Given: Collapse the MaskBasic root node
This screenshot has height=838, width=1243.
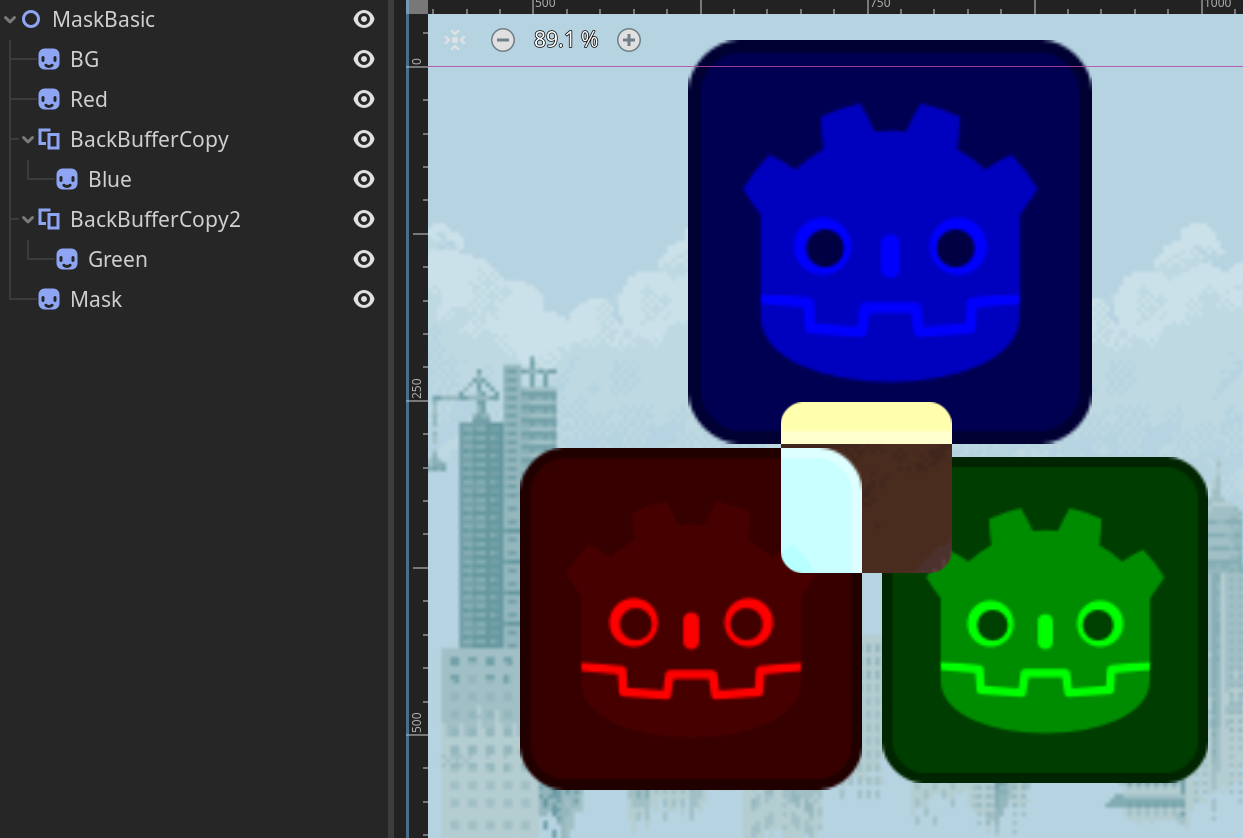Looking at the screenshot, I should pos(10,19).
